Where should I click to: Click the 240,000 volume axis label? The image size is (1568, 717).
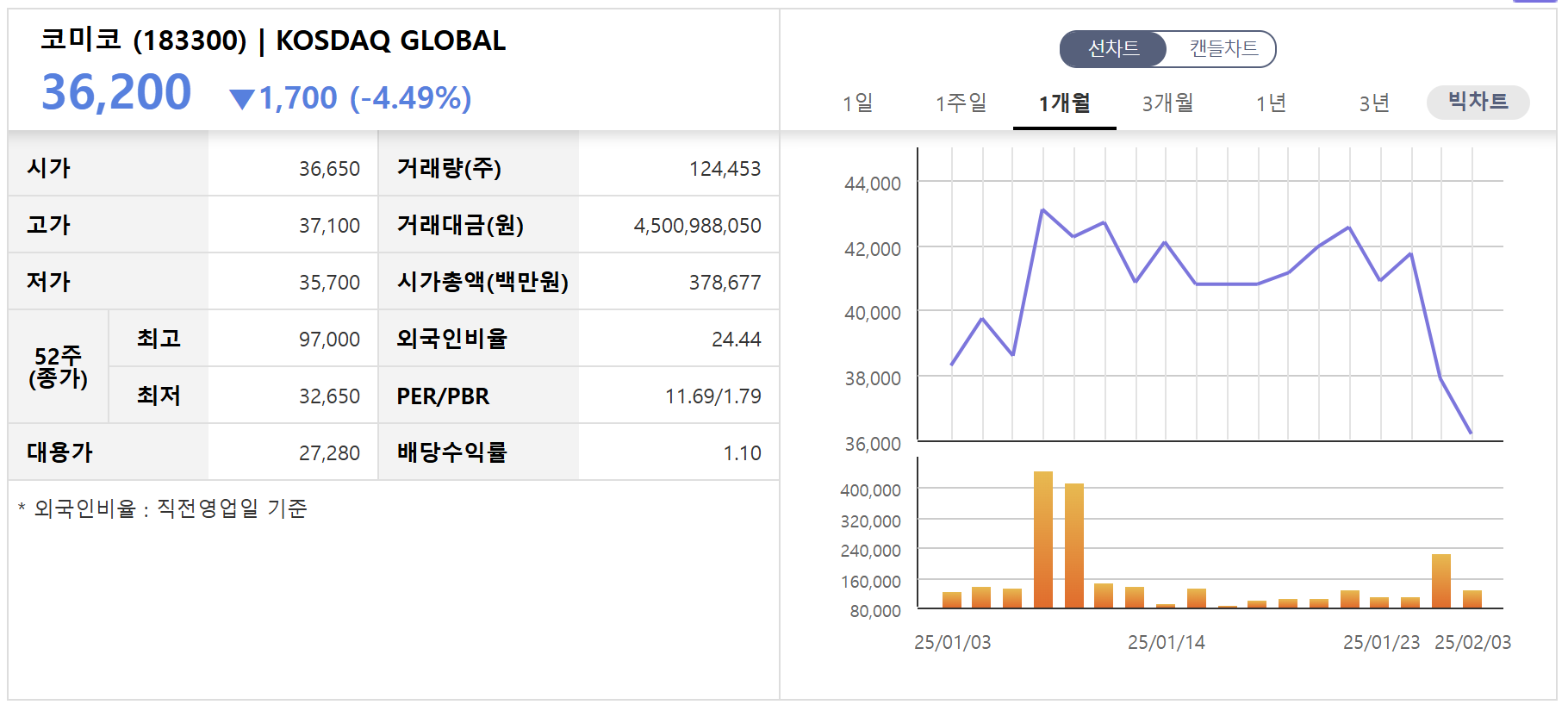pos(870,551)
